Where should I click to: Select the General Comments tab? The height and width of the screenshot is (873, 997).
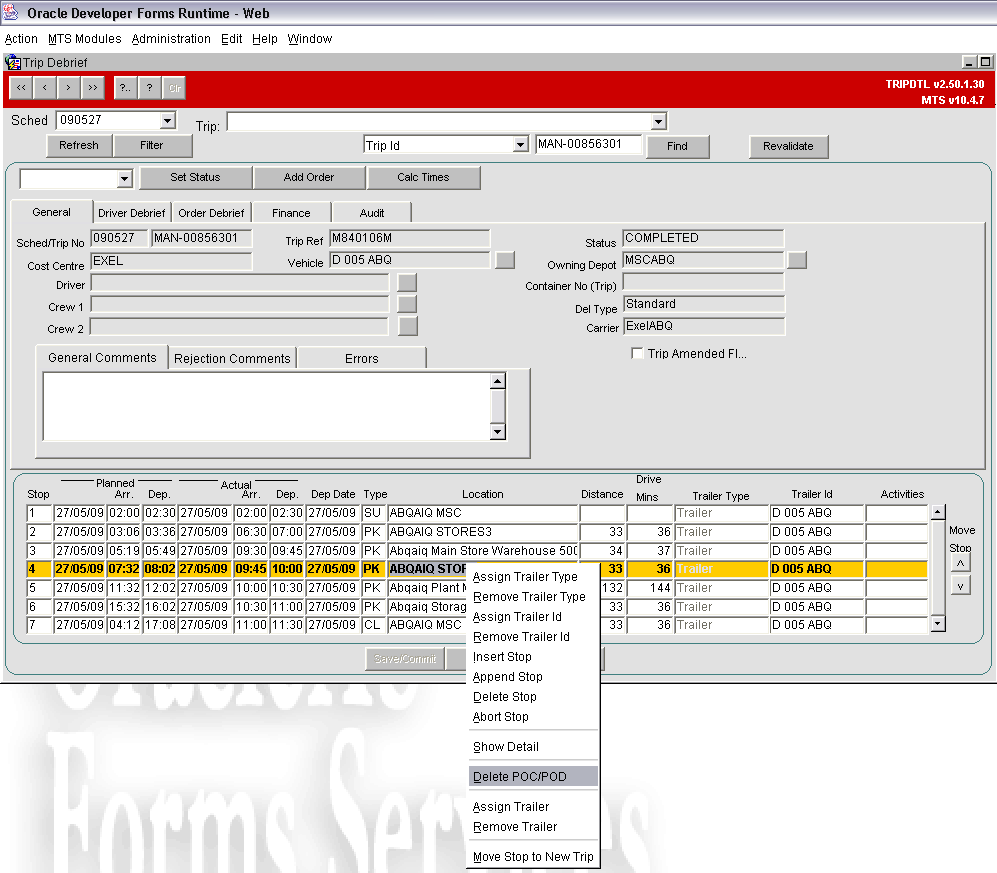coord(102,357)
